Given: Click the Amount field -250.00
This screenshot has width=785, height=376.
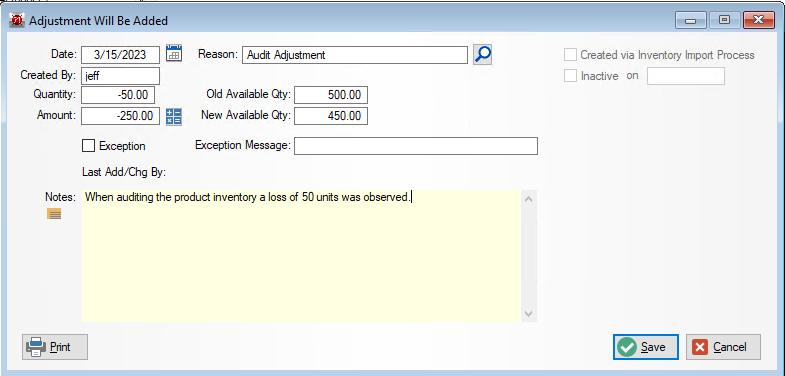Looking at the screenshot, I should [x=120, y=116].
